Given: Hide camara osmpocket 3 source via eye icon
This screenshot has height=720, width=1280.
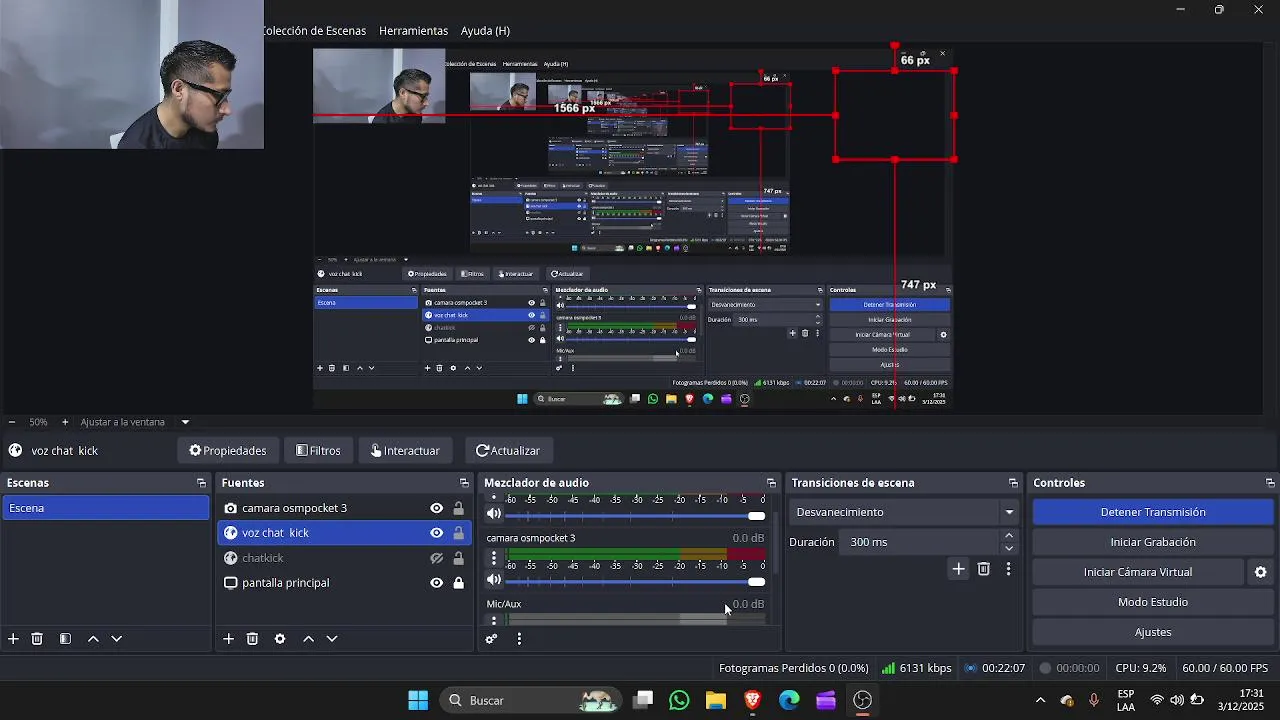Looking at the screenshot, I should click(x=436, y=508).
